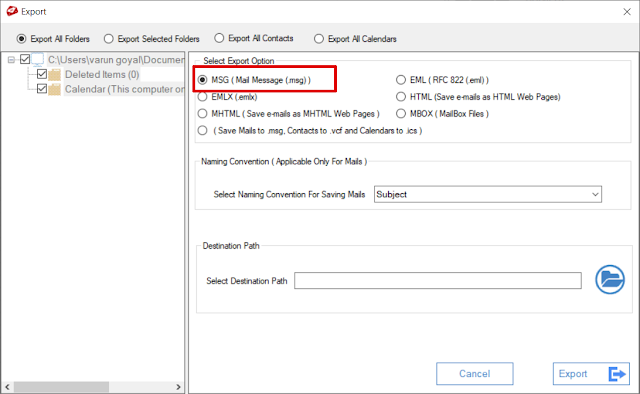This screenshot has height=394, width=640.
Task: Click the Export button
Action: (x=591, y=374)
